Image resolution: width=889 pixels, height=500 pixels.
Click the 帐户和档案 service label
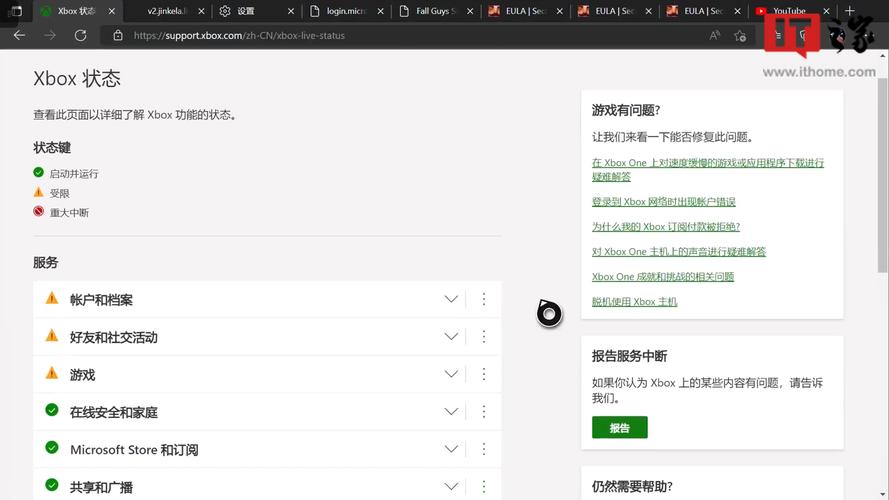point(101,300)
